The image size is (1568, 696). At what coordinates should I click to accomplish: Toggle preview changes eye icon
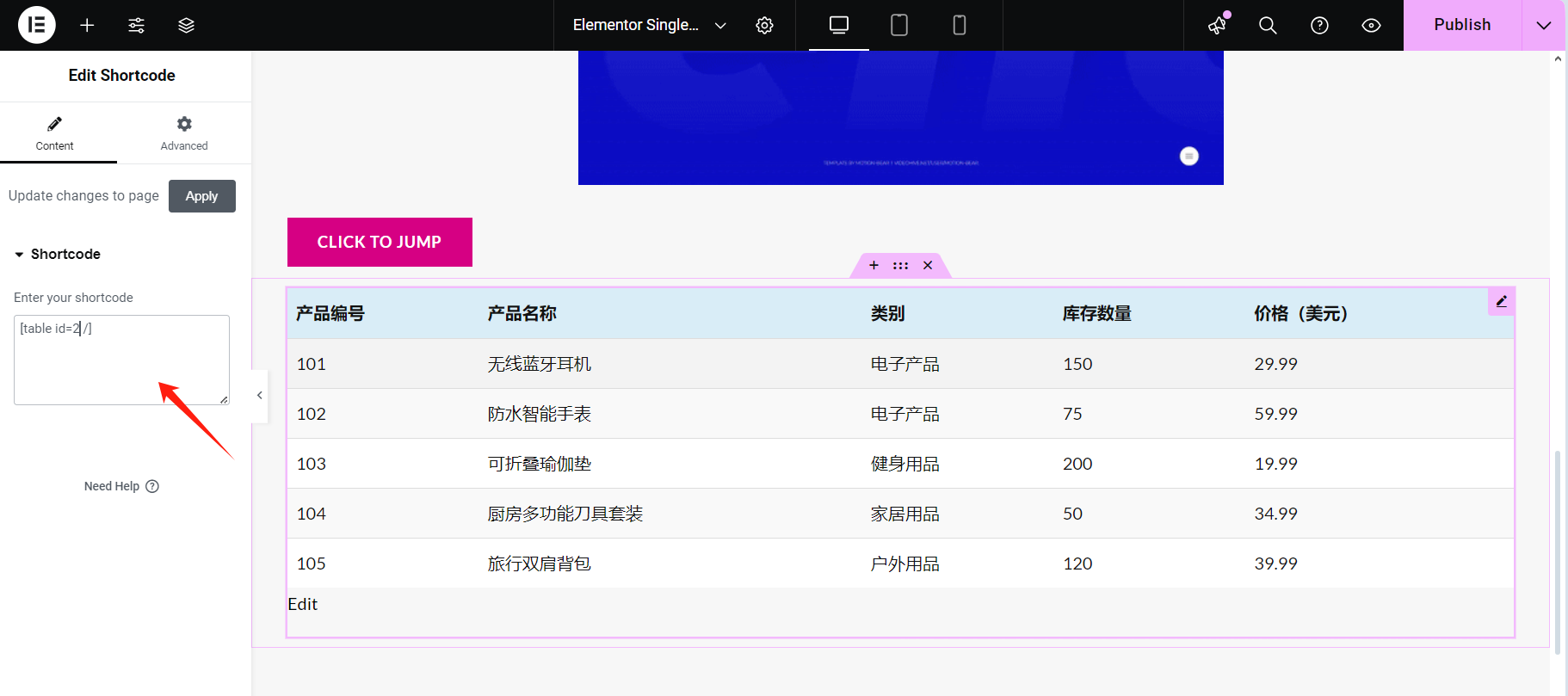1371,25
